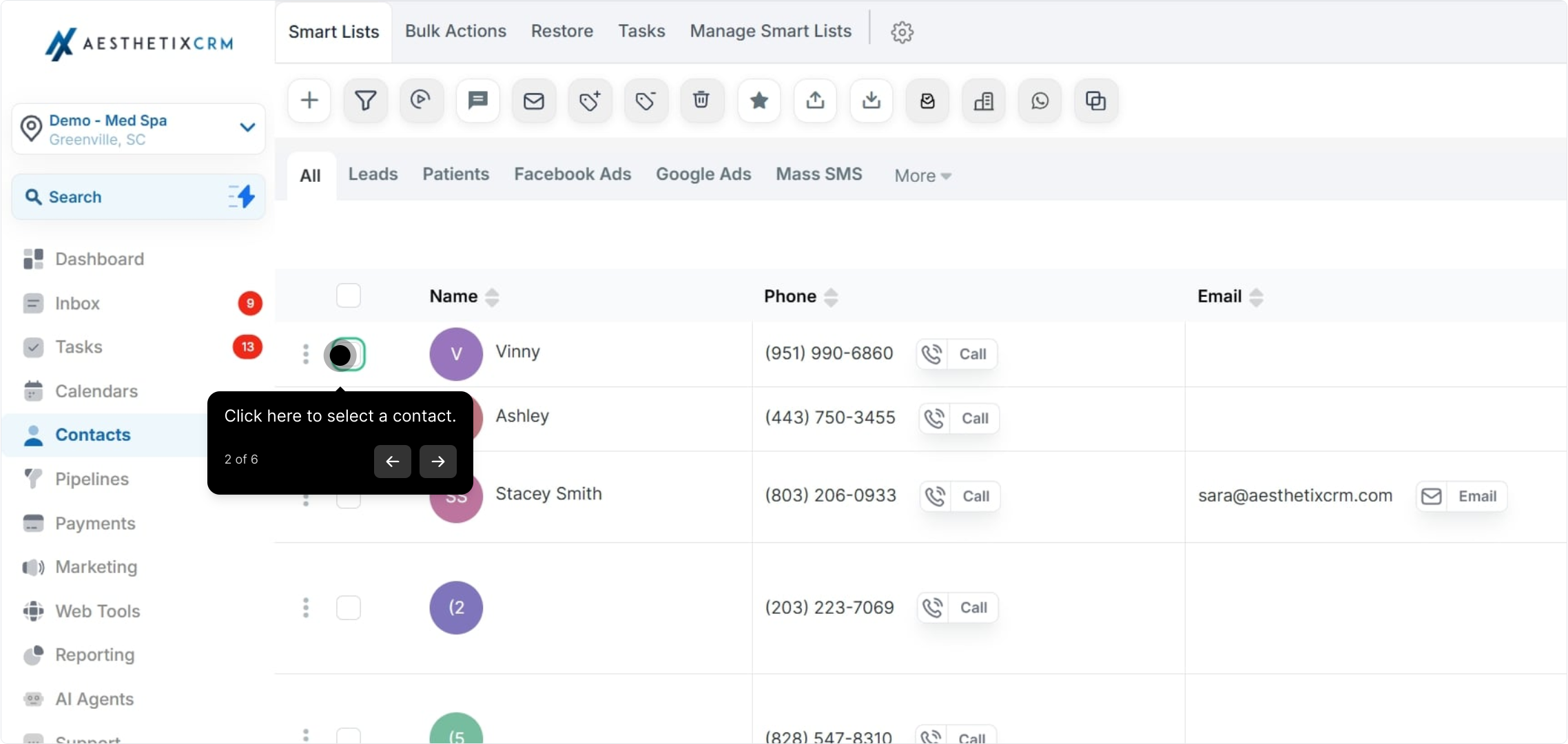The height and width of the screenshot is (744, 1568).
Task: Click the sidebar Search field
Action: point(138,197)
